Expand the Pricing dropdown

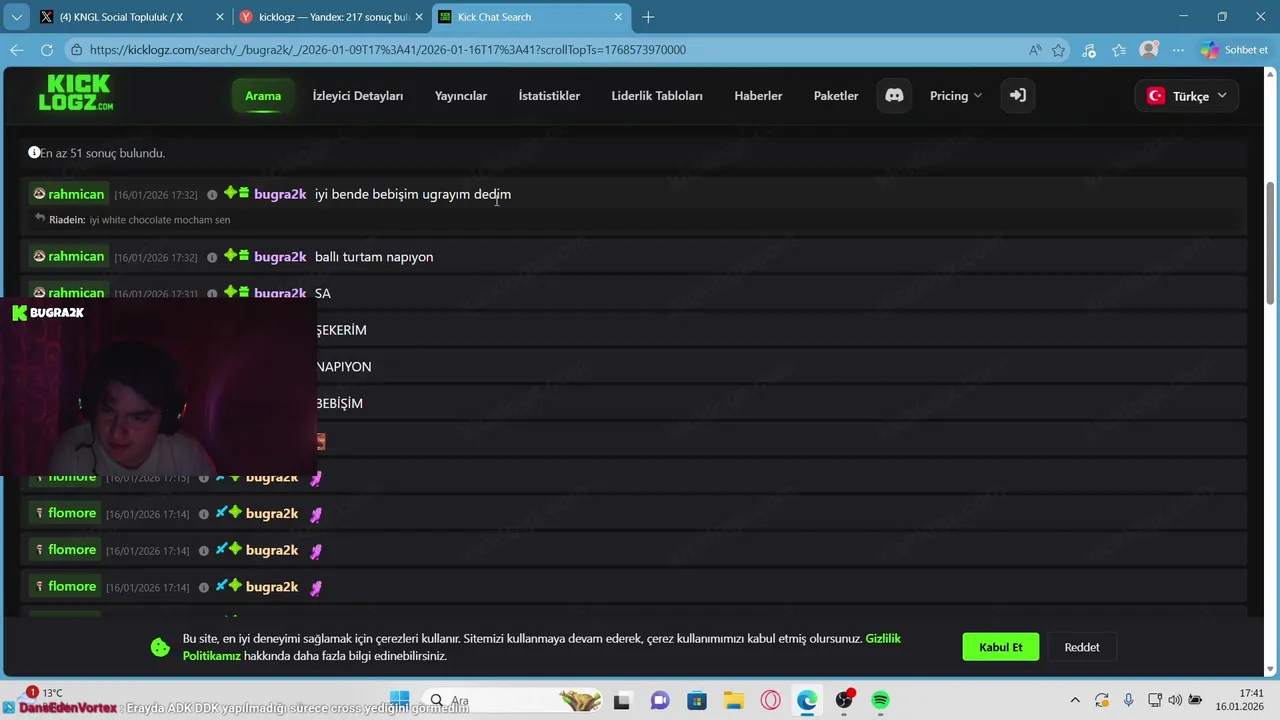(x=955, y=96)
